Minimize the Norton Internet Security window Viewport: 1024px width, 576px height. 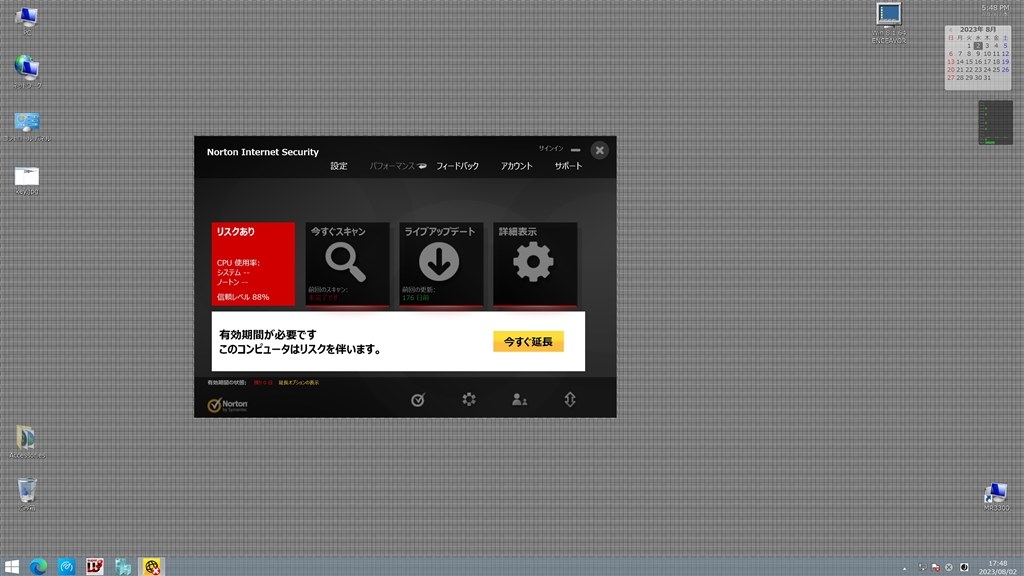click(x=575, y=150)
